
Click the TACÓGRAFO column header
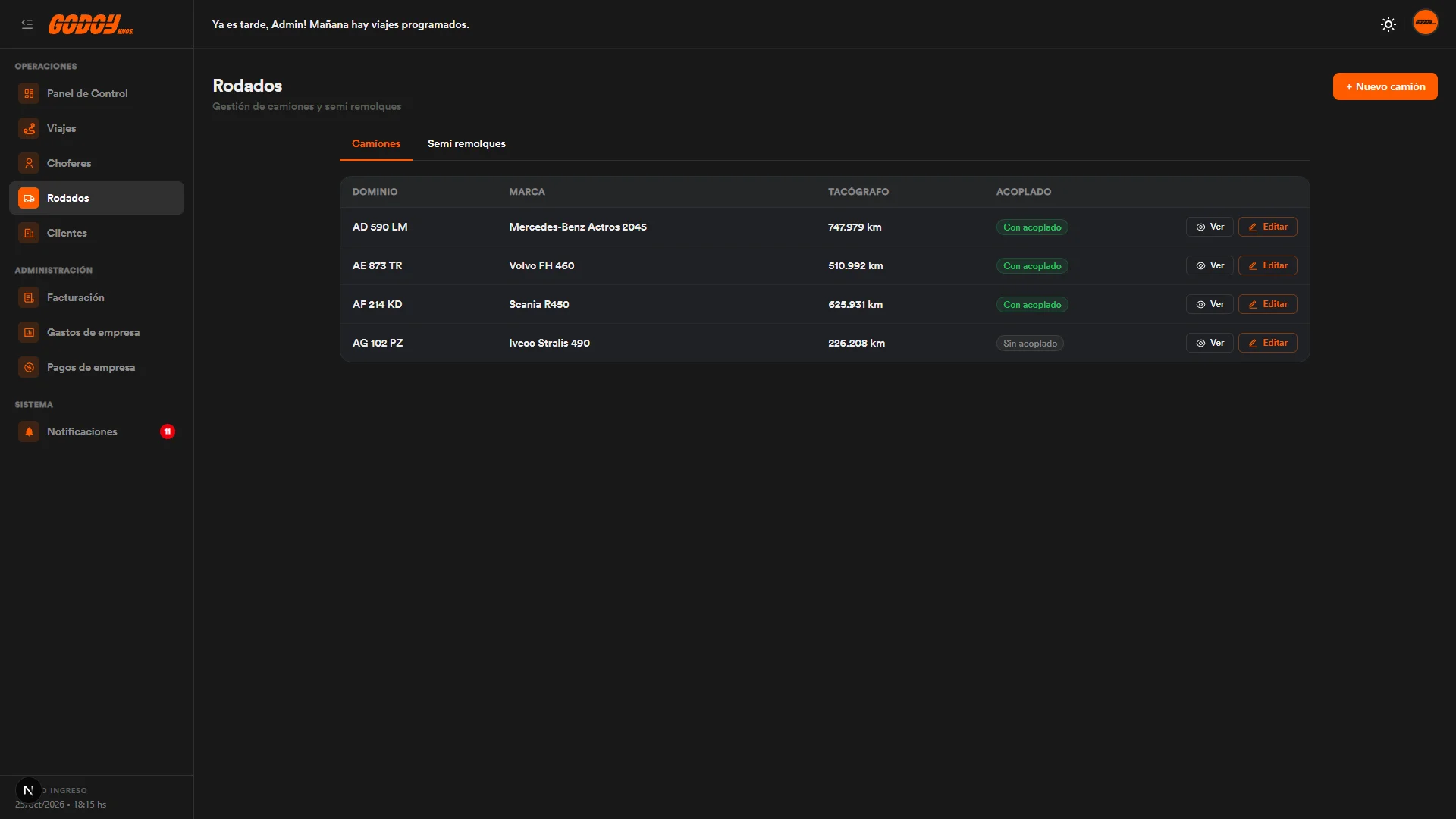(x=858, y=192)
